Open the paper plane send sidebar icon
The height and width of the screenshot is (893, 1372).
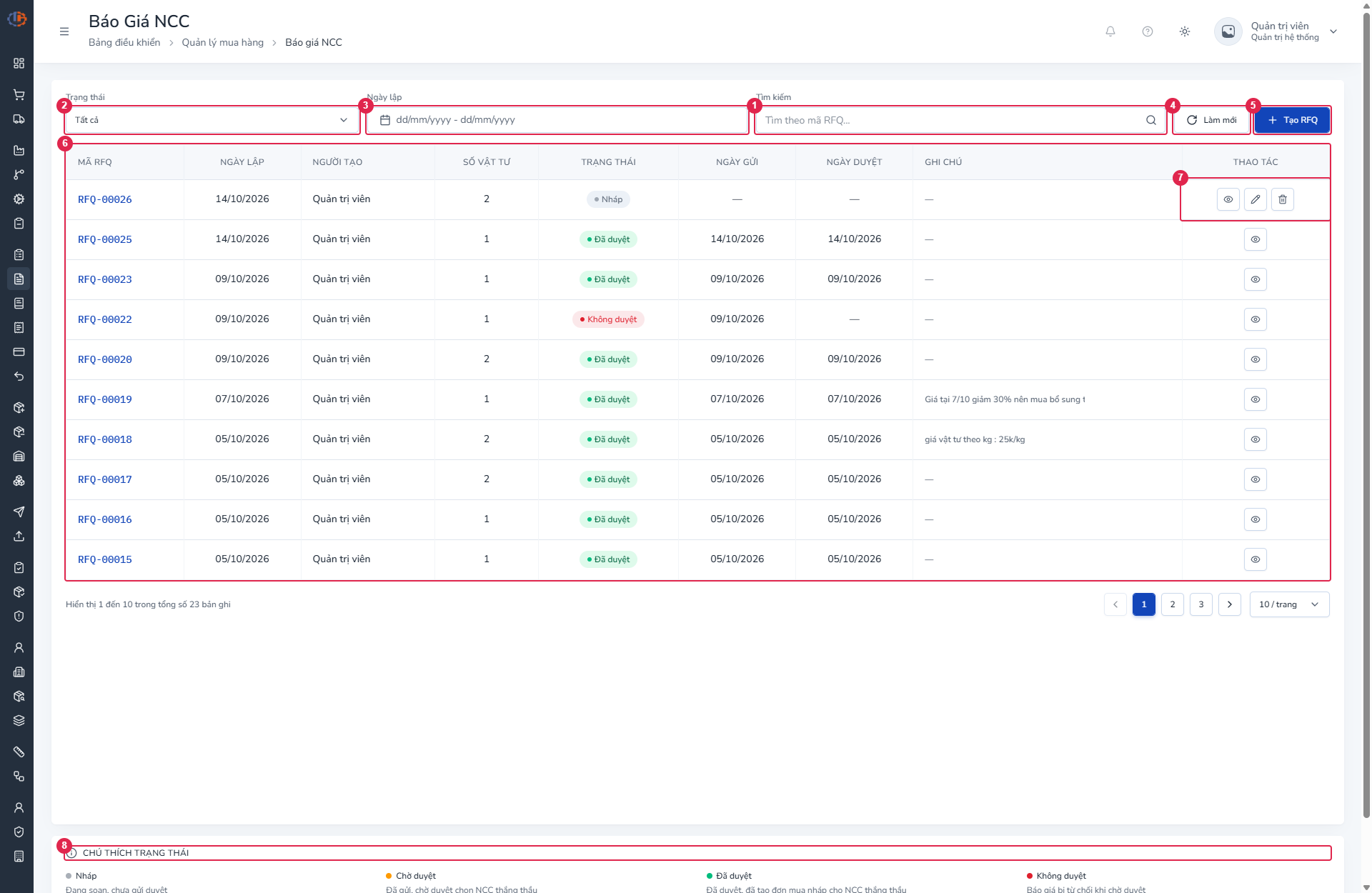[x=19, y=512]
